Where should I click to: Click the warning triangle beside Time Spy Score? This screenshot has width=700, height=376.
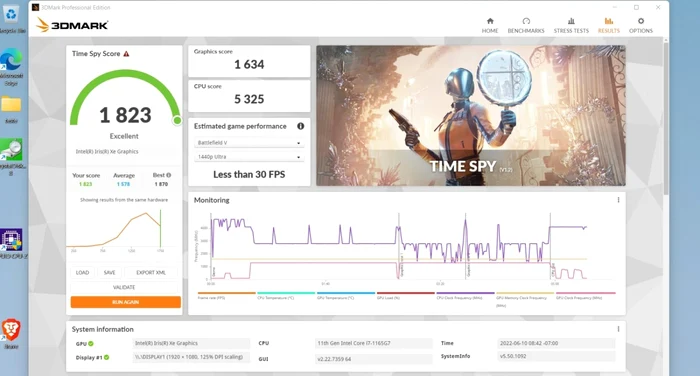pos(126,54)
